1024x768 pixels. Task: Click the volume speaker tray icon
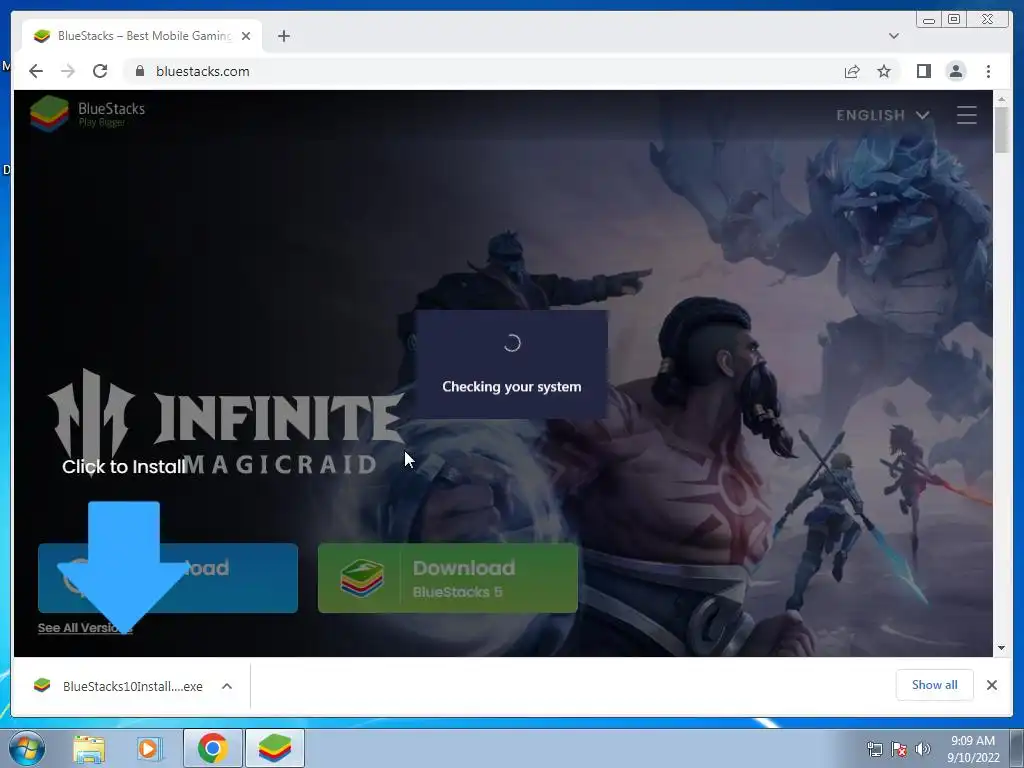coord(922,749)
